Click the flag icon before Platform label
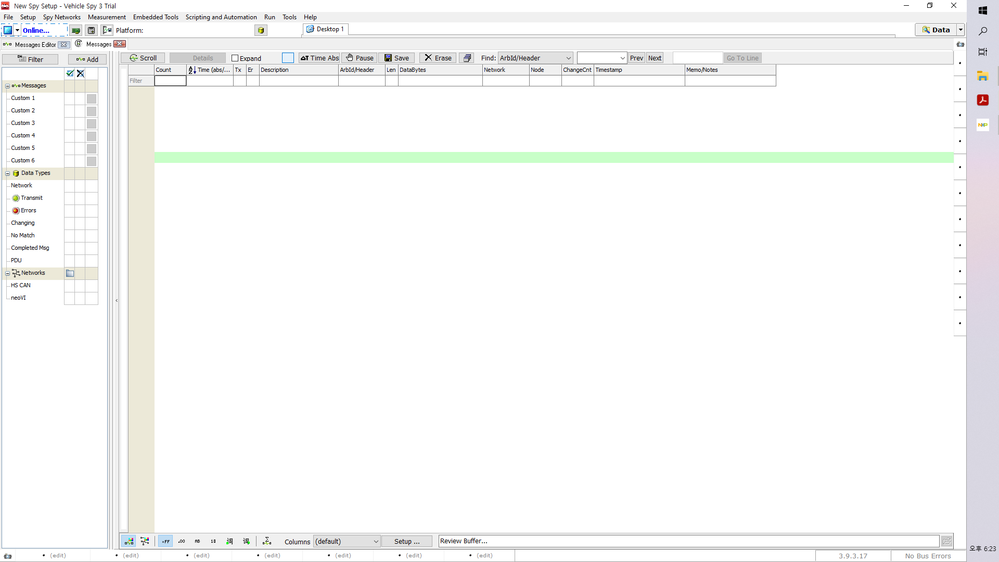999x562 pixels. tap(107, 30)
